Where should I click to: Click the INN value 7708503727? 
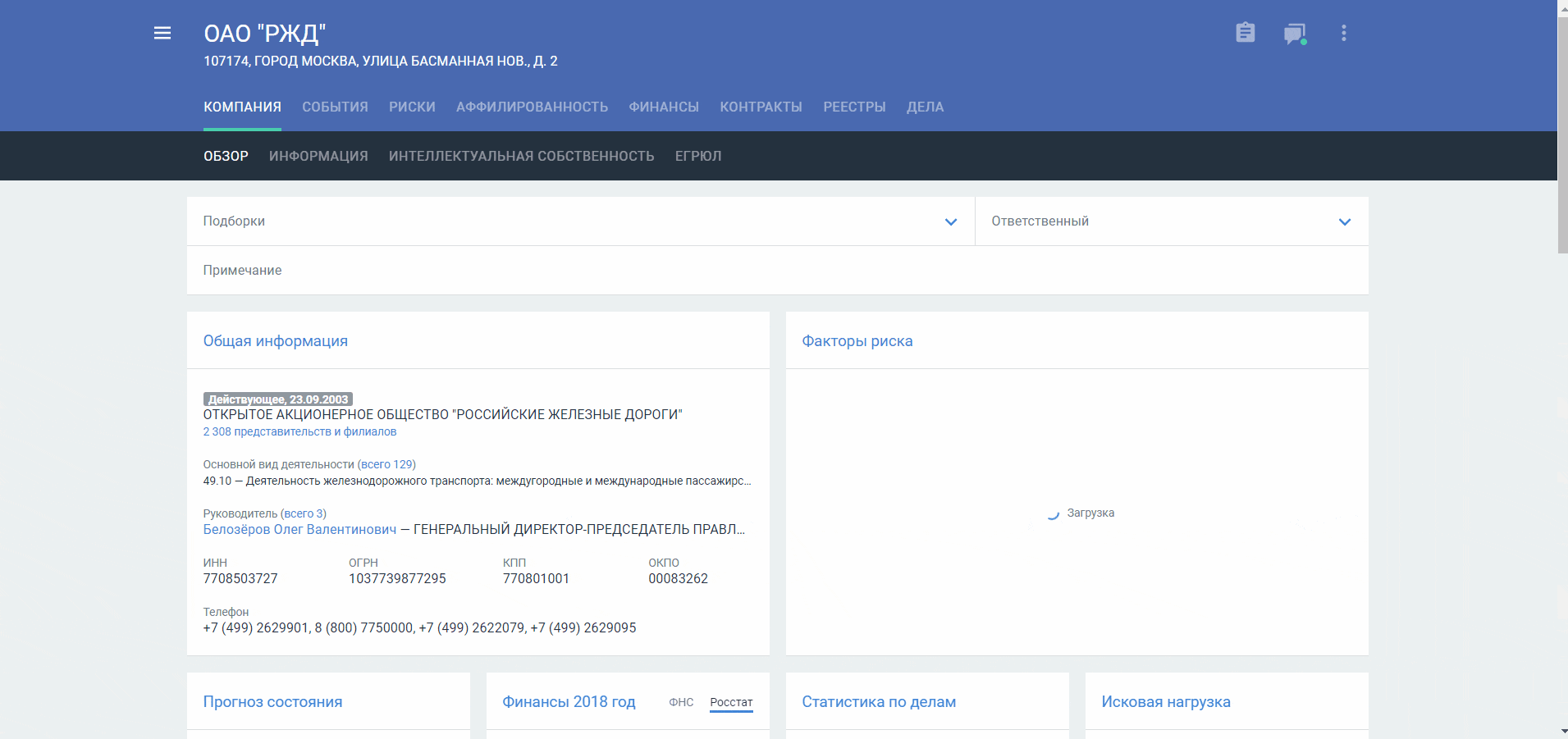click(x=240, y=579)
